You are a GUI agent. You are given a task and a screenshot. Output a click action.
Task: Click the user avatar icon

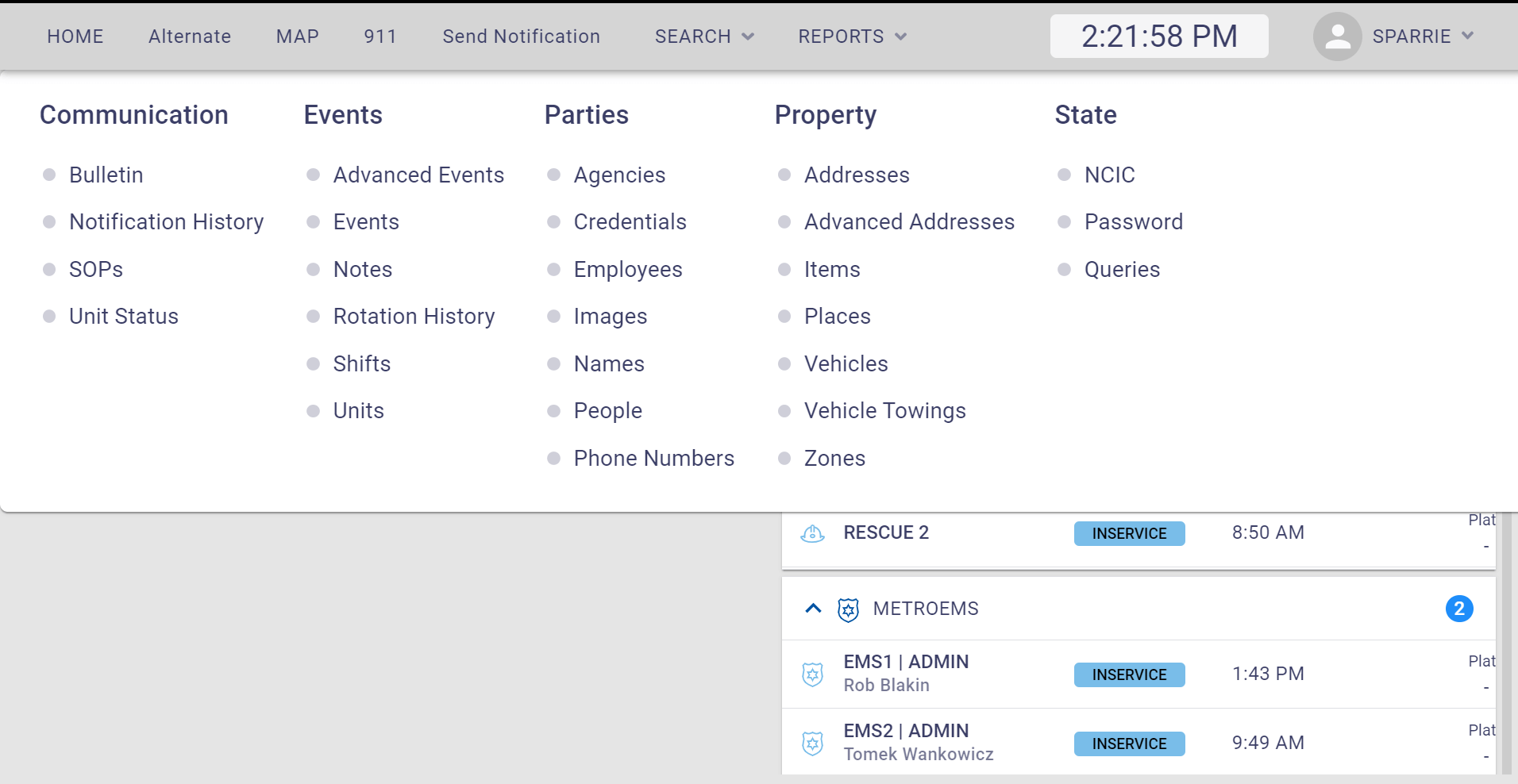click(1338, 37)
